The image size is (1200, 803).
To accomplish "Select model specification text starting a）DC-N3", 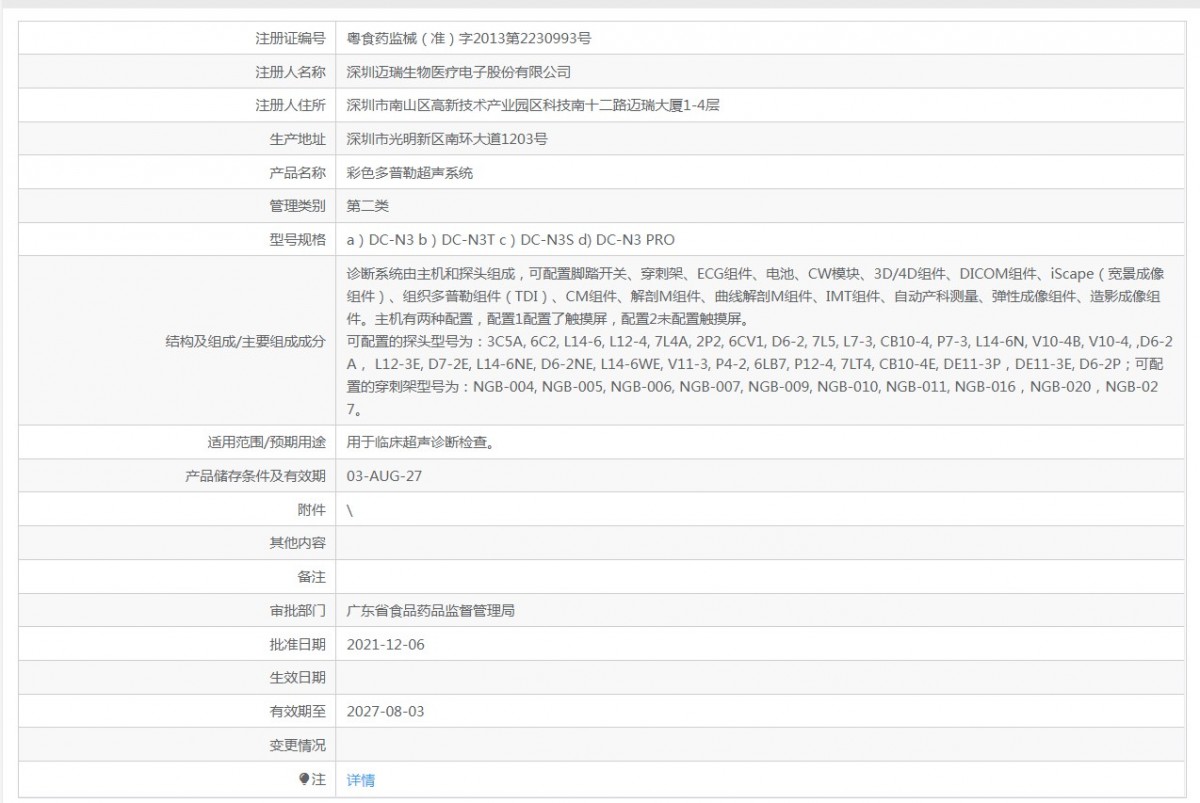I will (x=511, y=240).
